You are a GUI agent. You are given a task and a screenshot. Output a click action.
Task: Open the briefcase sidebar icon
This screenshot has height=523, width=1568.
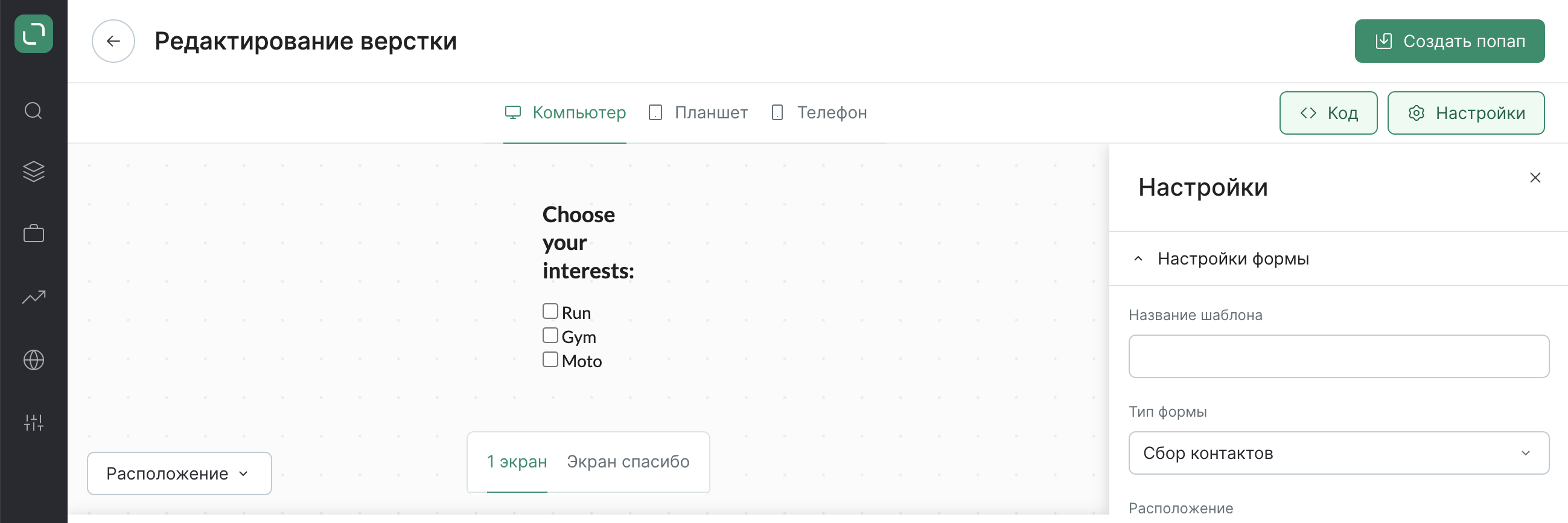tap(33, 234)
